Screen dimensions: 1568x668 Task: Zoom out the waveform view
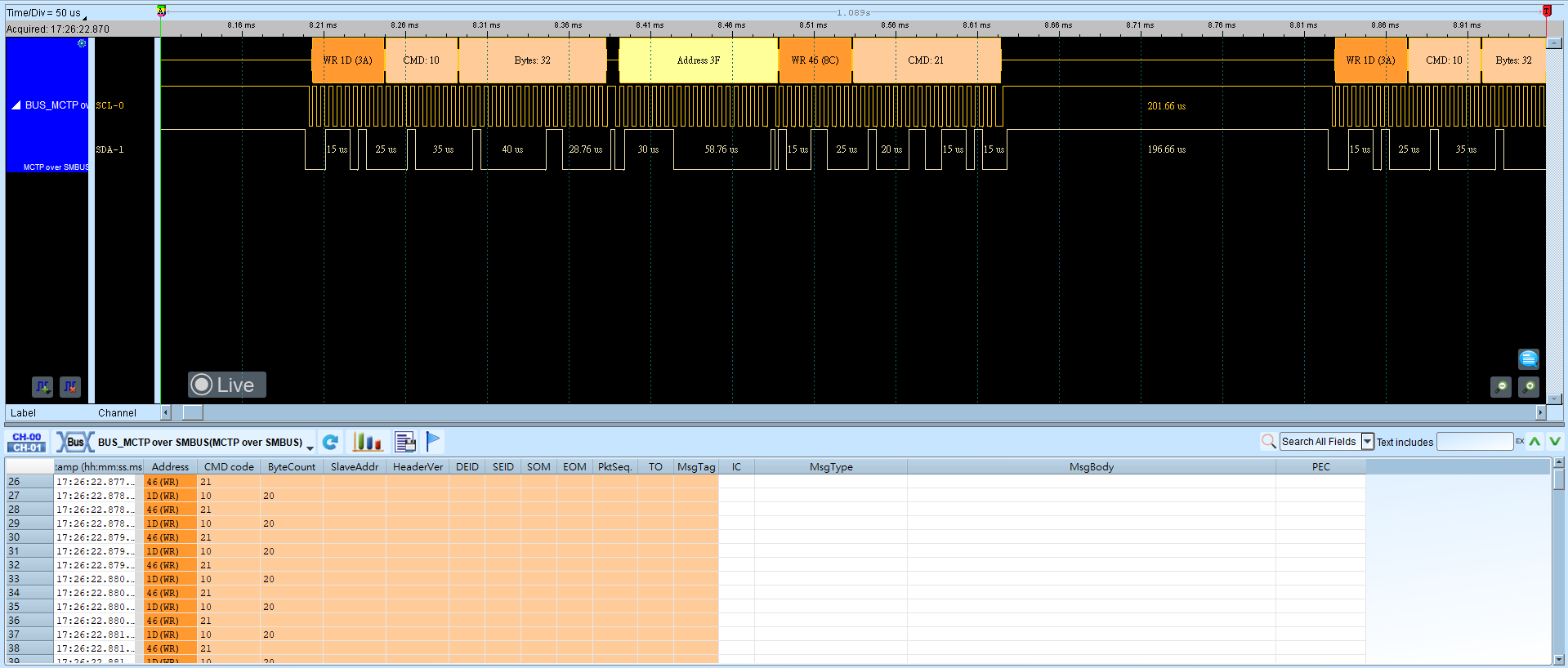pos(1501,386)
